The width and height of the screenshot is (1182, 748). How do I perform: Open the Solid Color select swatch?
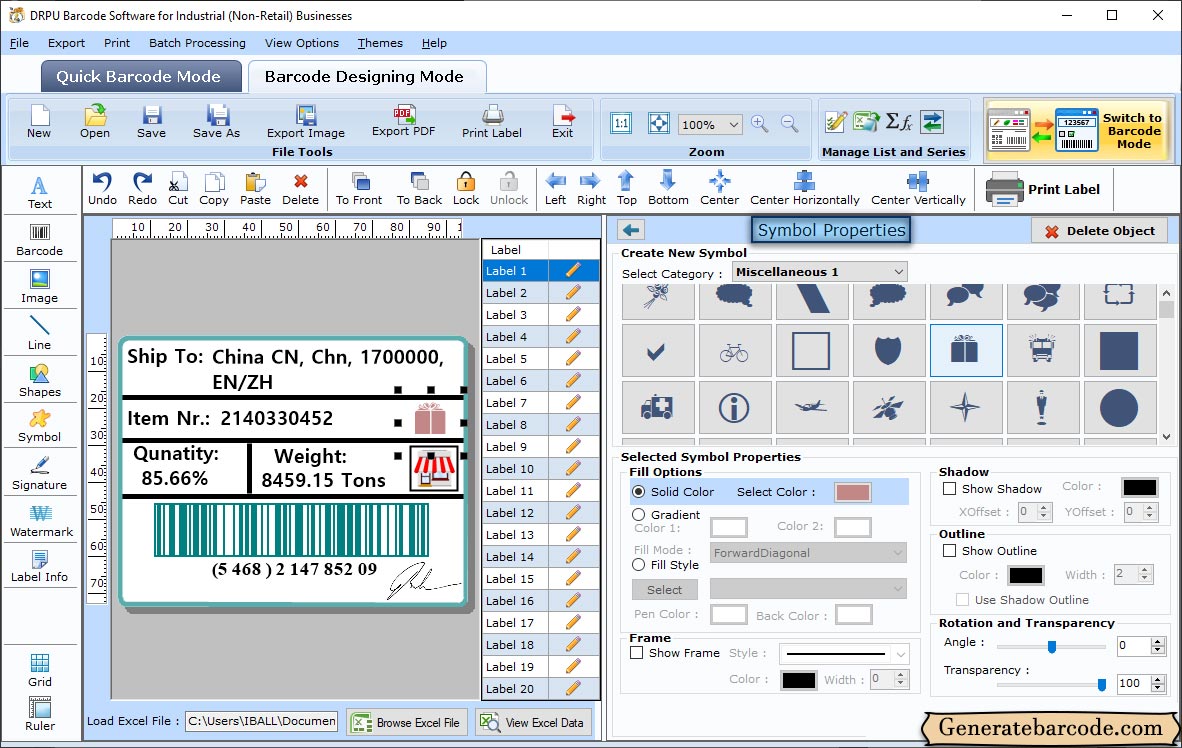click(x=853, y=492)
